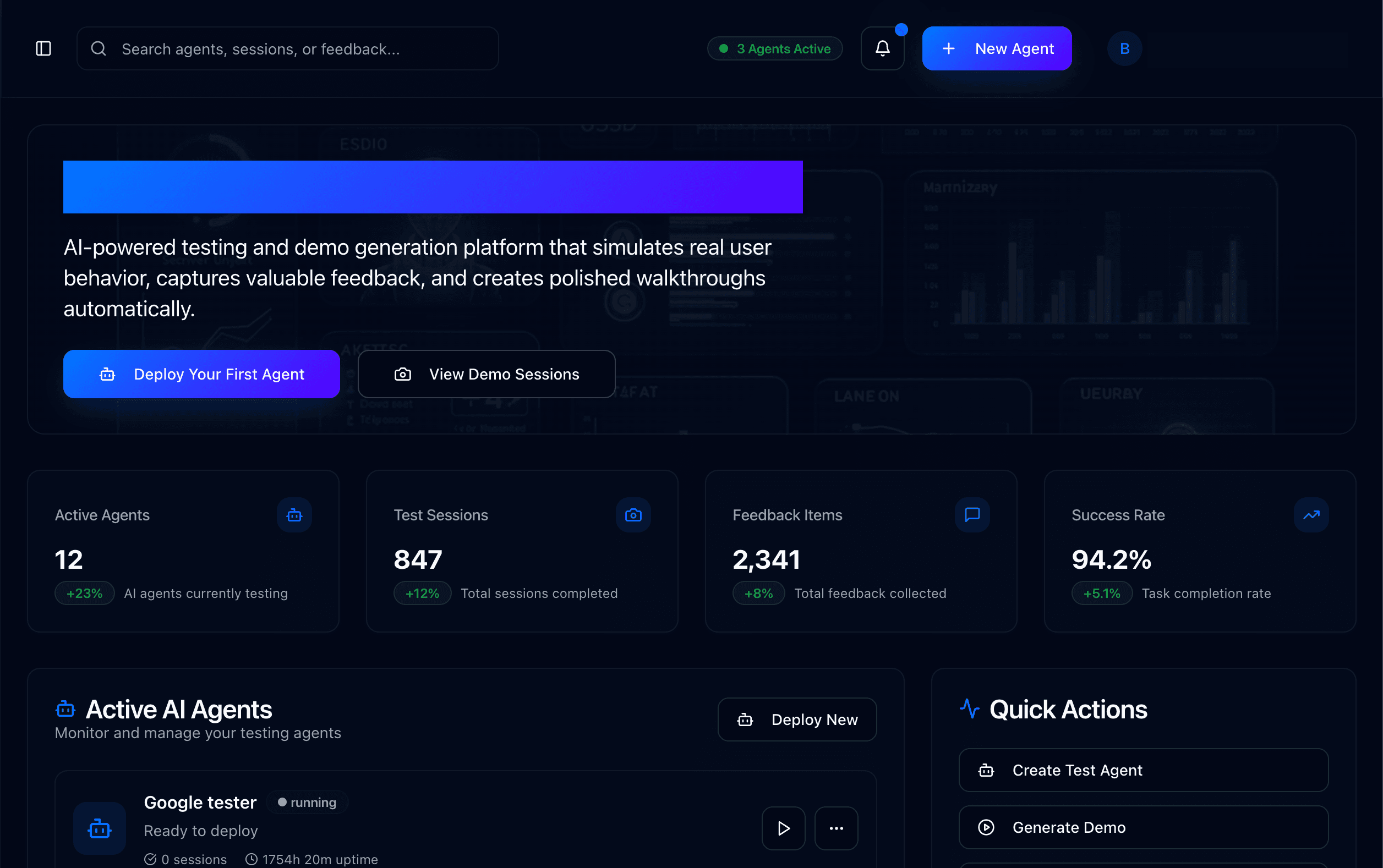The height and width of the screenshot is (868, 1383).
Task: Click the 3 Agents Active status badge
Action: click(x=775, y=48)
